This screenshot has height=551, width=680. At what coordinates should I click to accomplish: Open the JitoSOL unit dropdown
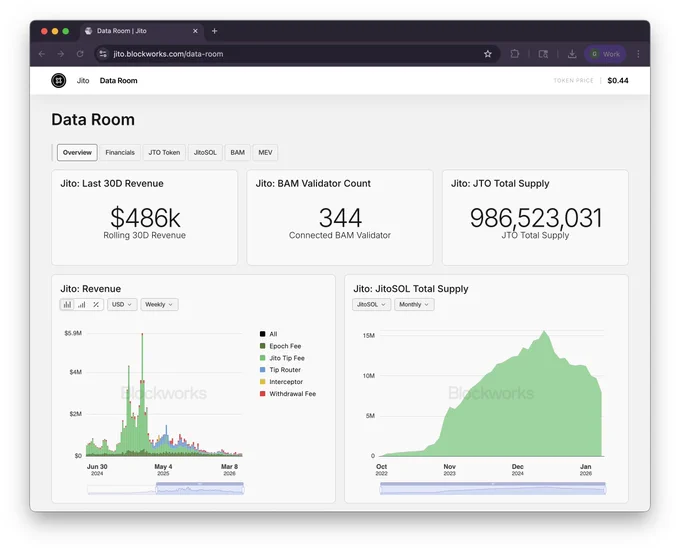[372, 304]
